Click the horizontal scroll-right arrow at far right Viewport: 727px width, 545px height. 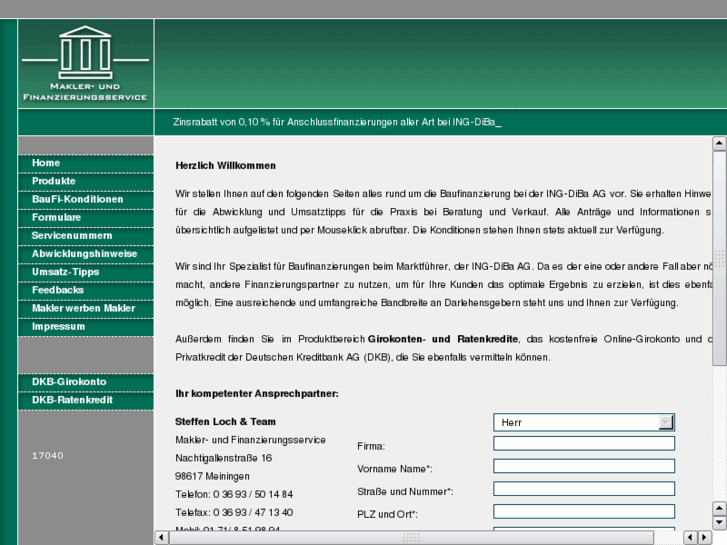(x=705, y=538)
